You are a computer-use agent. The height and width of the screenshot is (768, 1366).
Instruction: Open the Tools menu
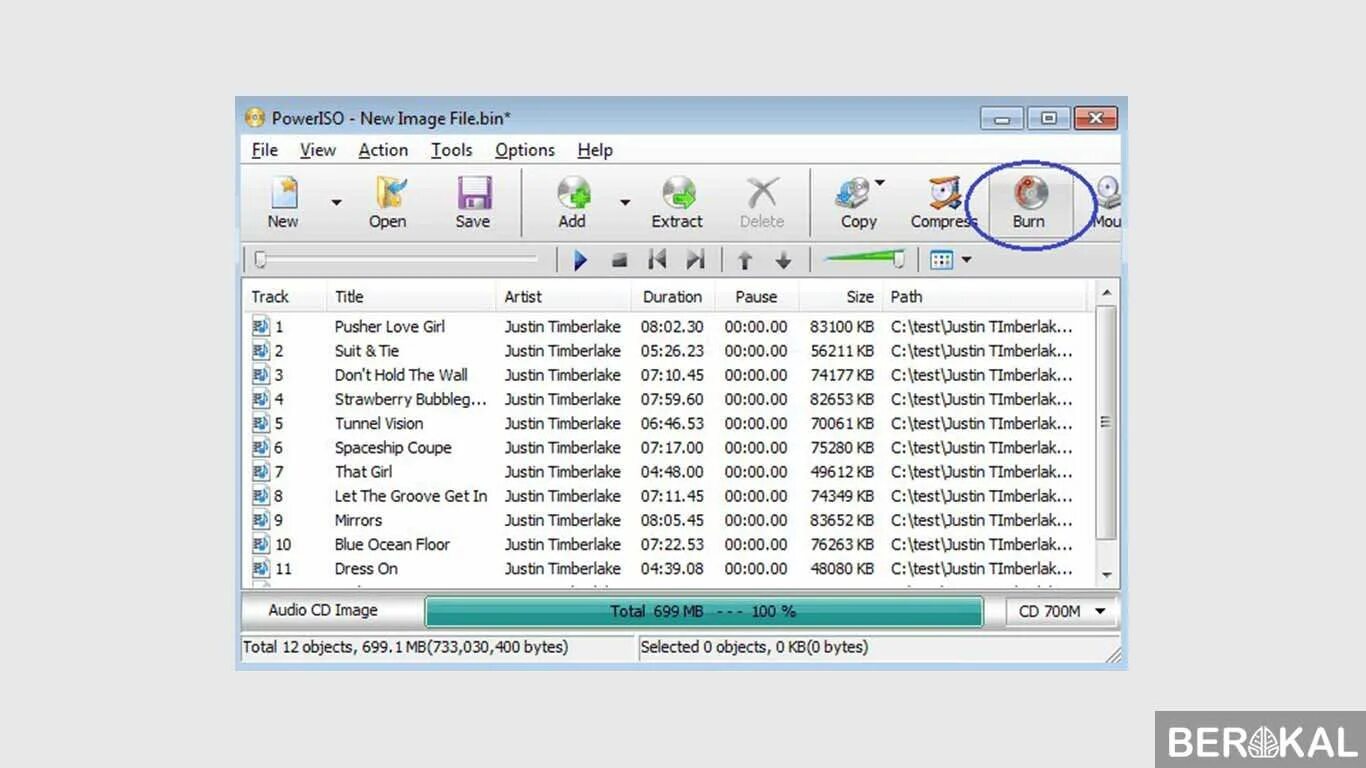tap(452, 150)
